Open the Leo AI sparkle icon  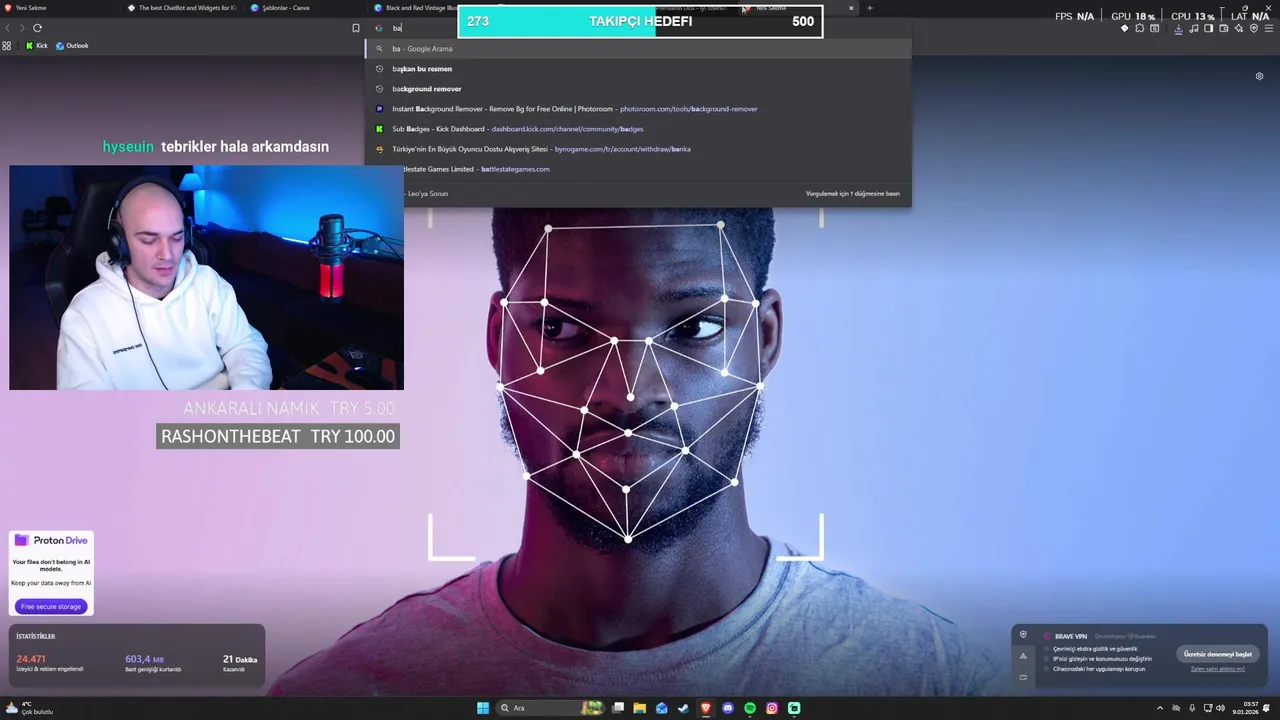(x=1239, y=28)
